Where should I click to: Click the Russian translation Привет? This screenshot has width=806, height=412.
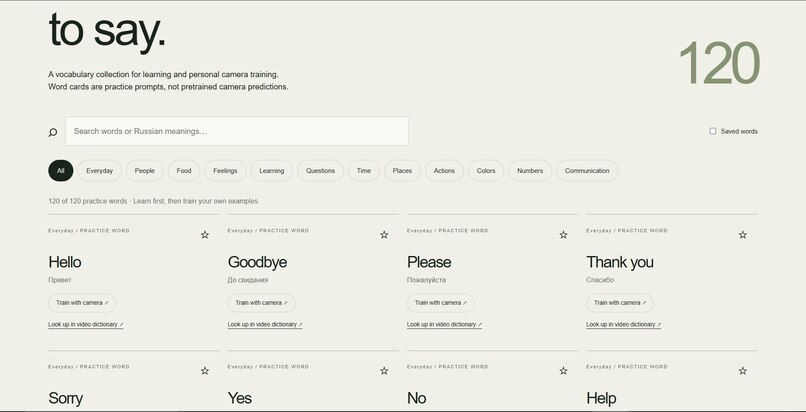pos(60,280)
